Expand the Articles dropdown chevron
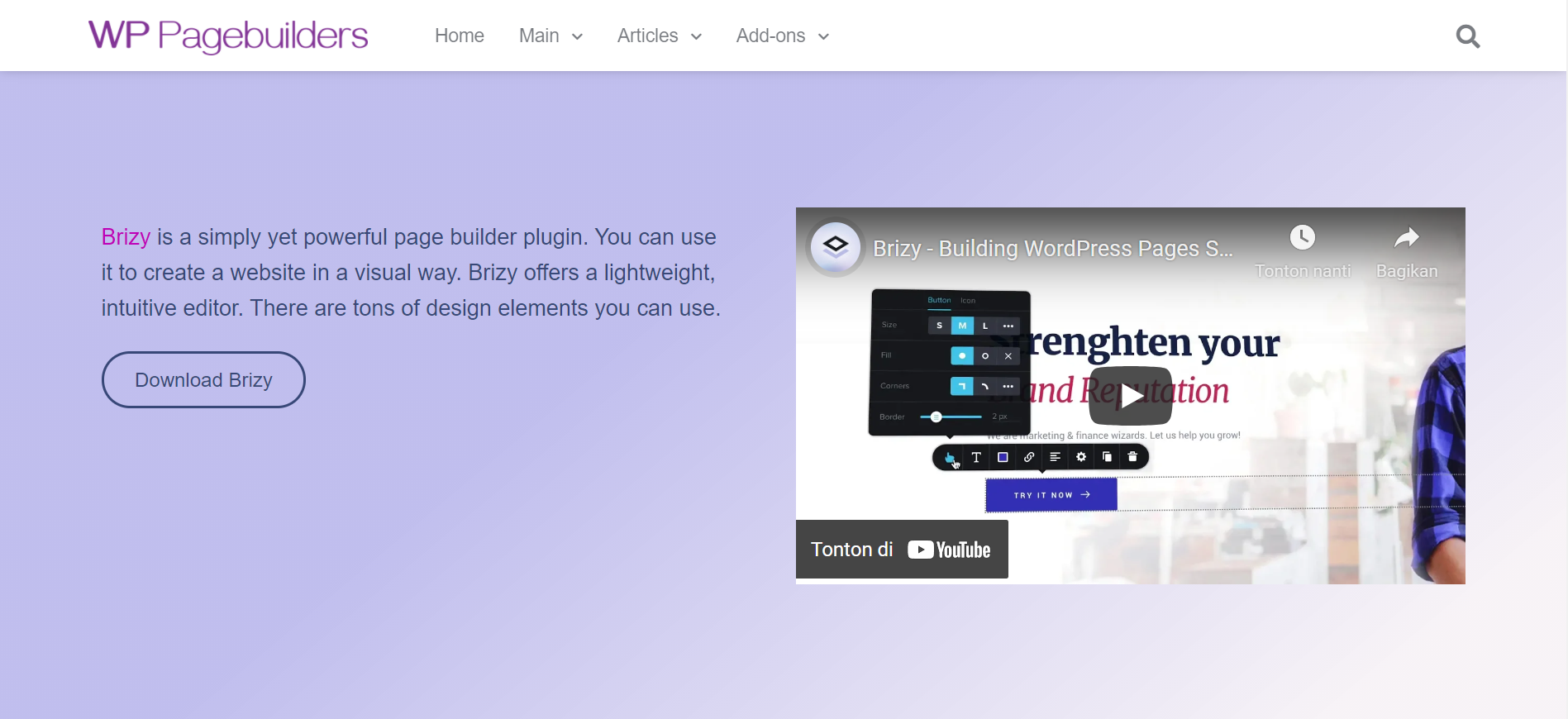This screenshot has height=719, width=1568. click(x=696, y=36)
